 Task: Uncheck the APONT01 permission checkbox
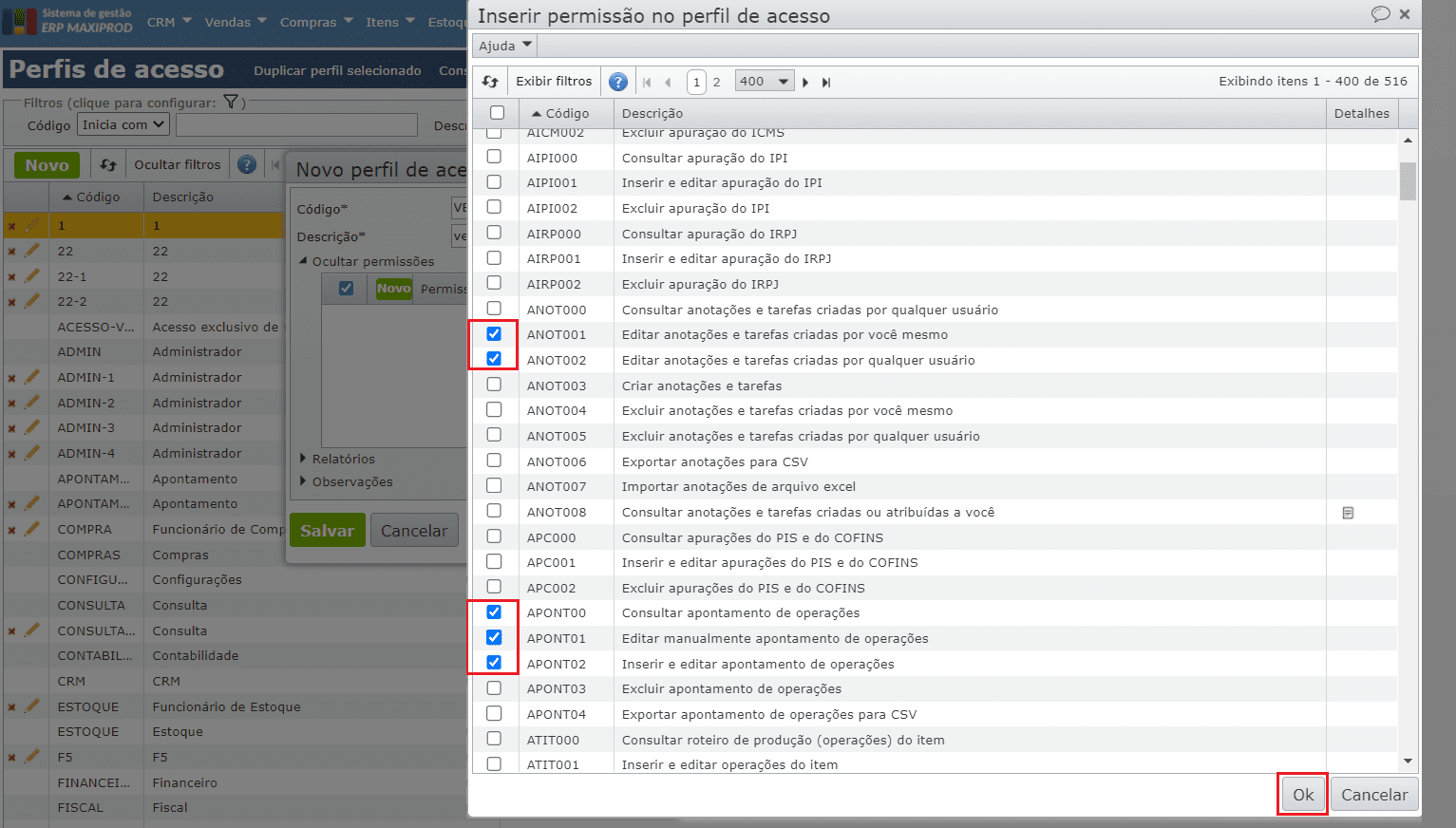[x=494, y=637]
